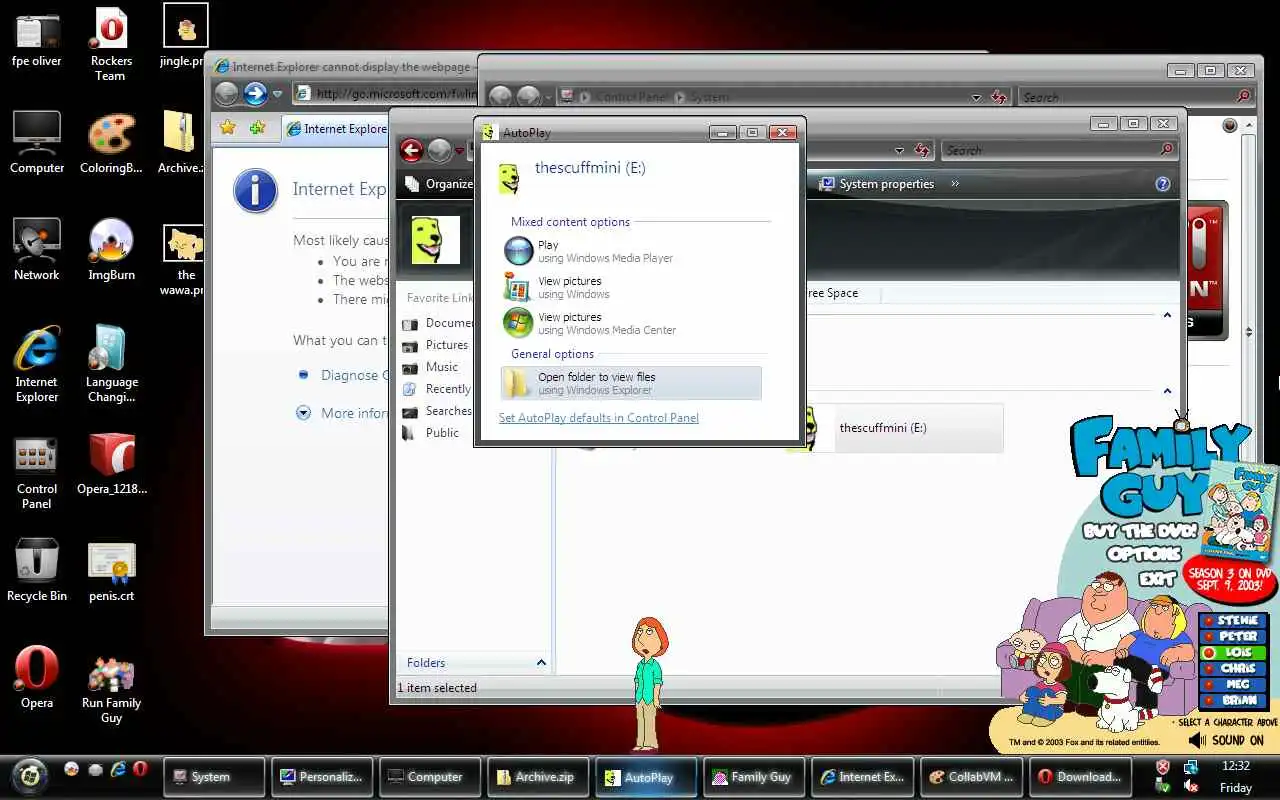Open the wawa image file on desktop
The image size is (1280, 800).
[183, 261]
